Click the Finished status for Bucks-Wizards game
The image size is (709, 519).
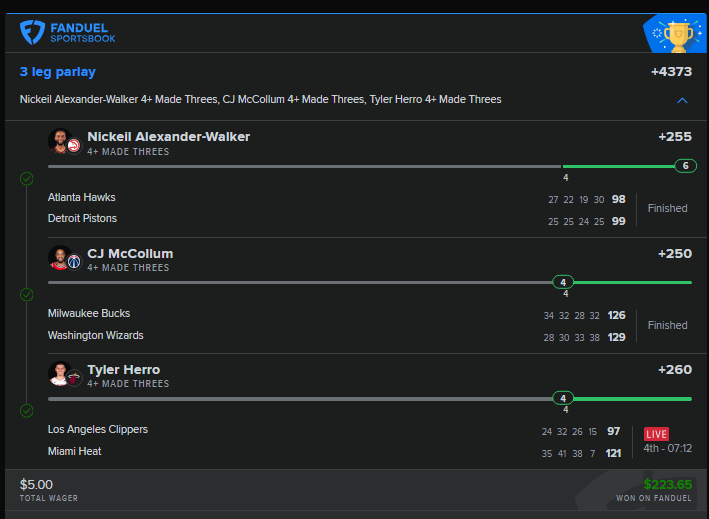[667, 326]
